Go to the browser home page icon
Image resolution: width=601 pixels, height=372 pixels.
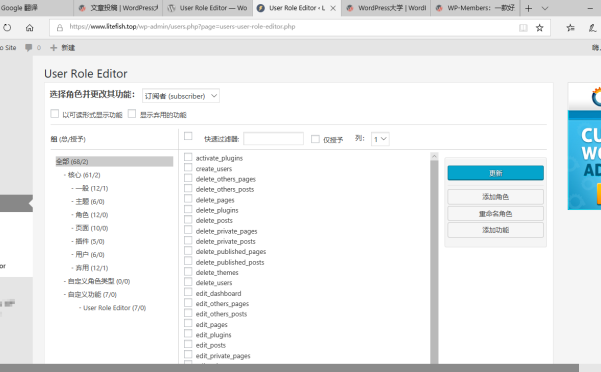click(x=30, y=28)
